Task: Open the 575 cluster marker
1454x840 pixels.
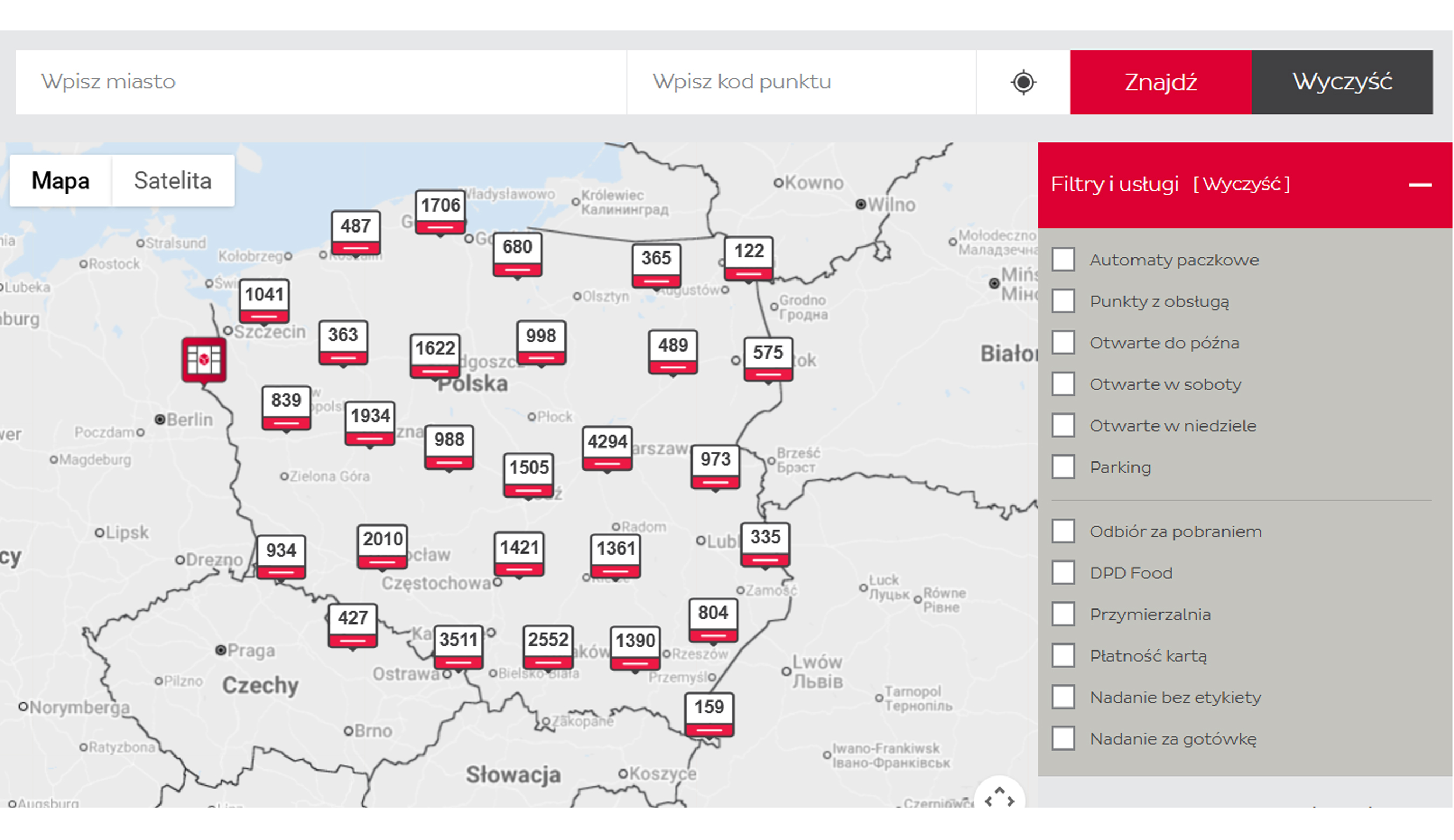Action: pos(768,360)
